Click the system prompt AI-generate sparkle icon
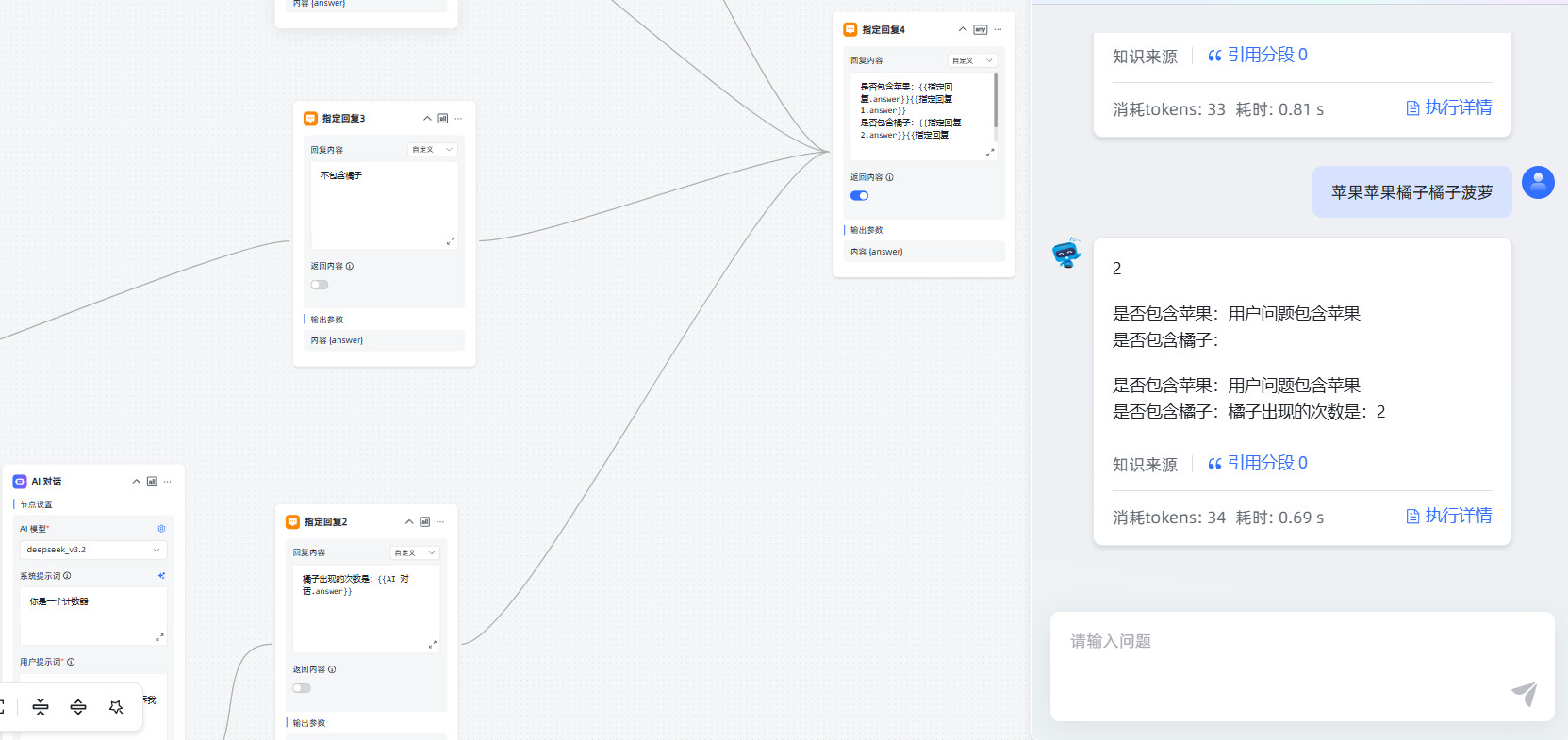The height and width of the screenshot is (740, 1568). pyautogui.click(x=161, y=575)
